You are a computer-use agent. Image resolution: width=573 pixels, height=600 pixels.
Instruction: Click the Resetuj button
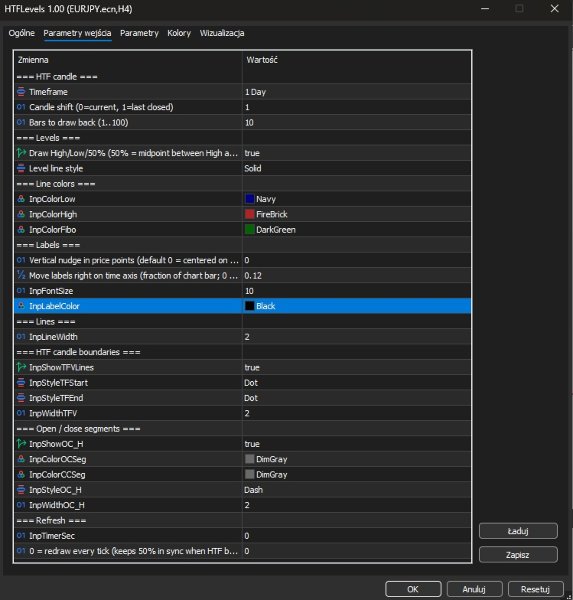coord(535,589)
